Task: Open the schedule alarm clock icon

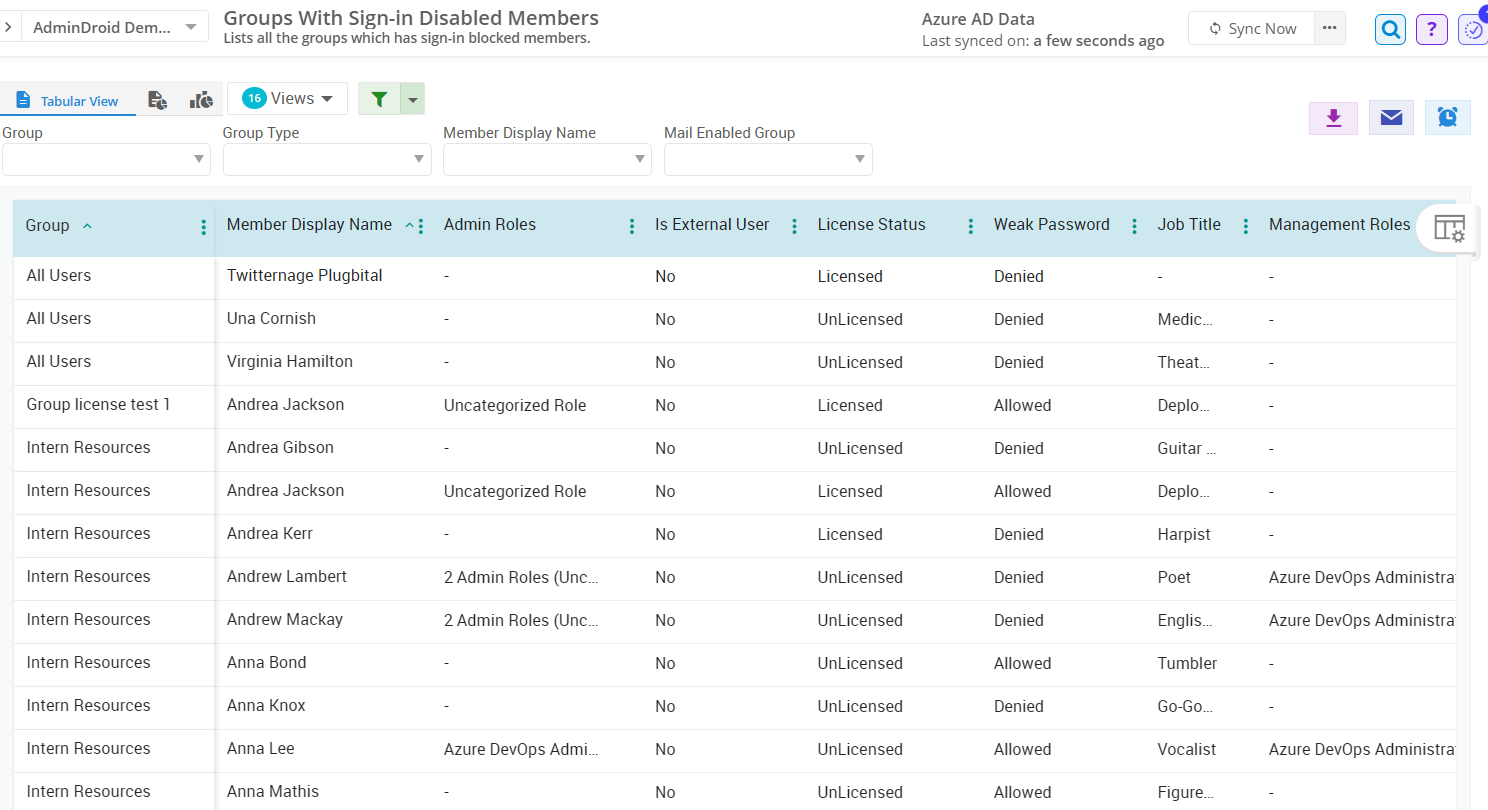Action: [x=1447, y=118]
